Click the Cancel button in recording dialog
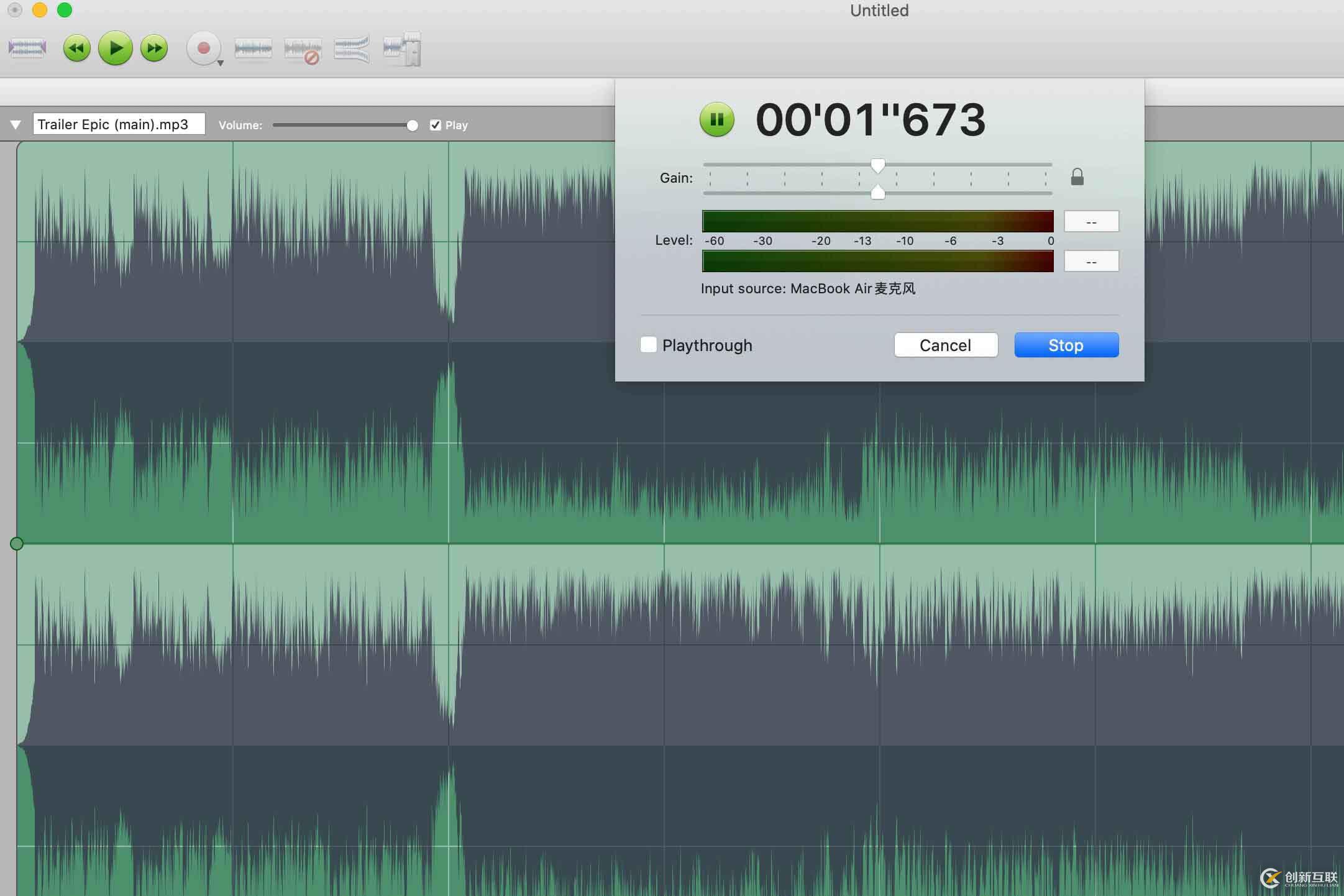Screen dimensions: 1344x896 [x=945, y=345]
